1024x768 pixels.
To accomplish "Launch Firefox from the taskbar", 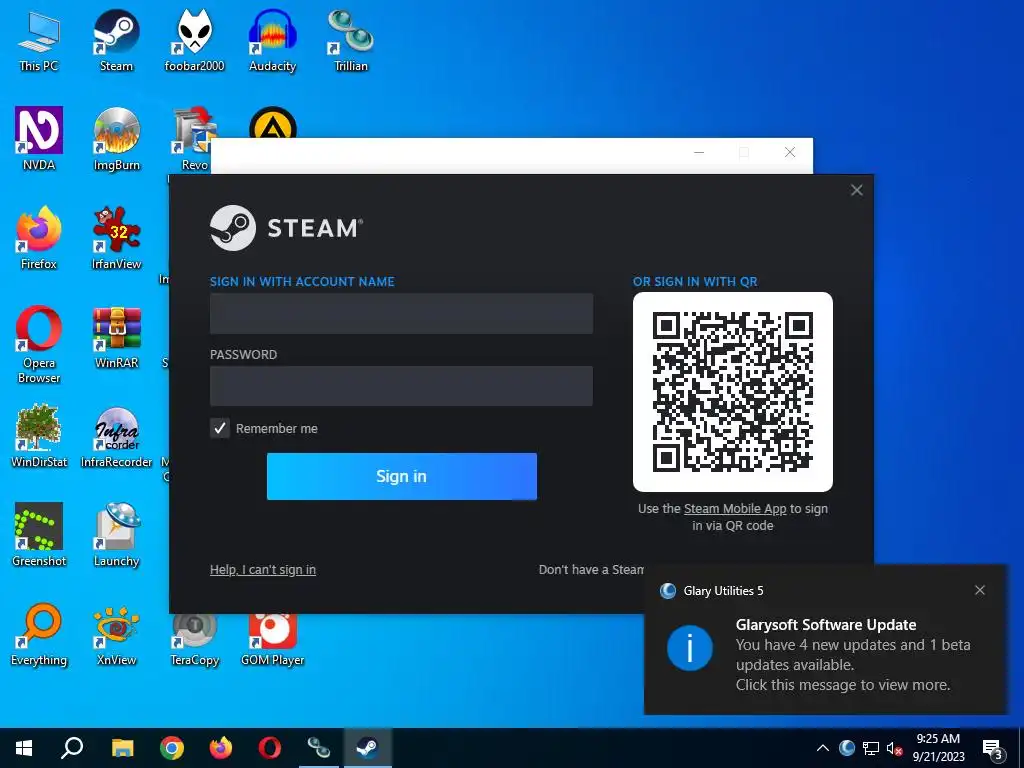I will pos(221,748).
